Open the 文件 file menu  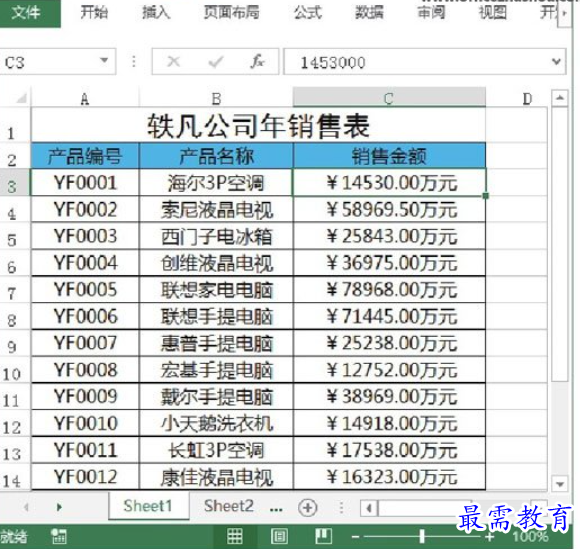pyautogui.click(x=30, y=13)
